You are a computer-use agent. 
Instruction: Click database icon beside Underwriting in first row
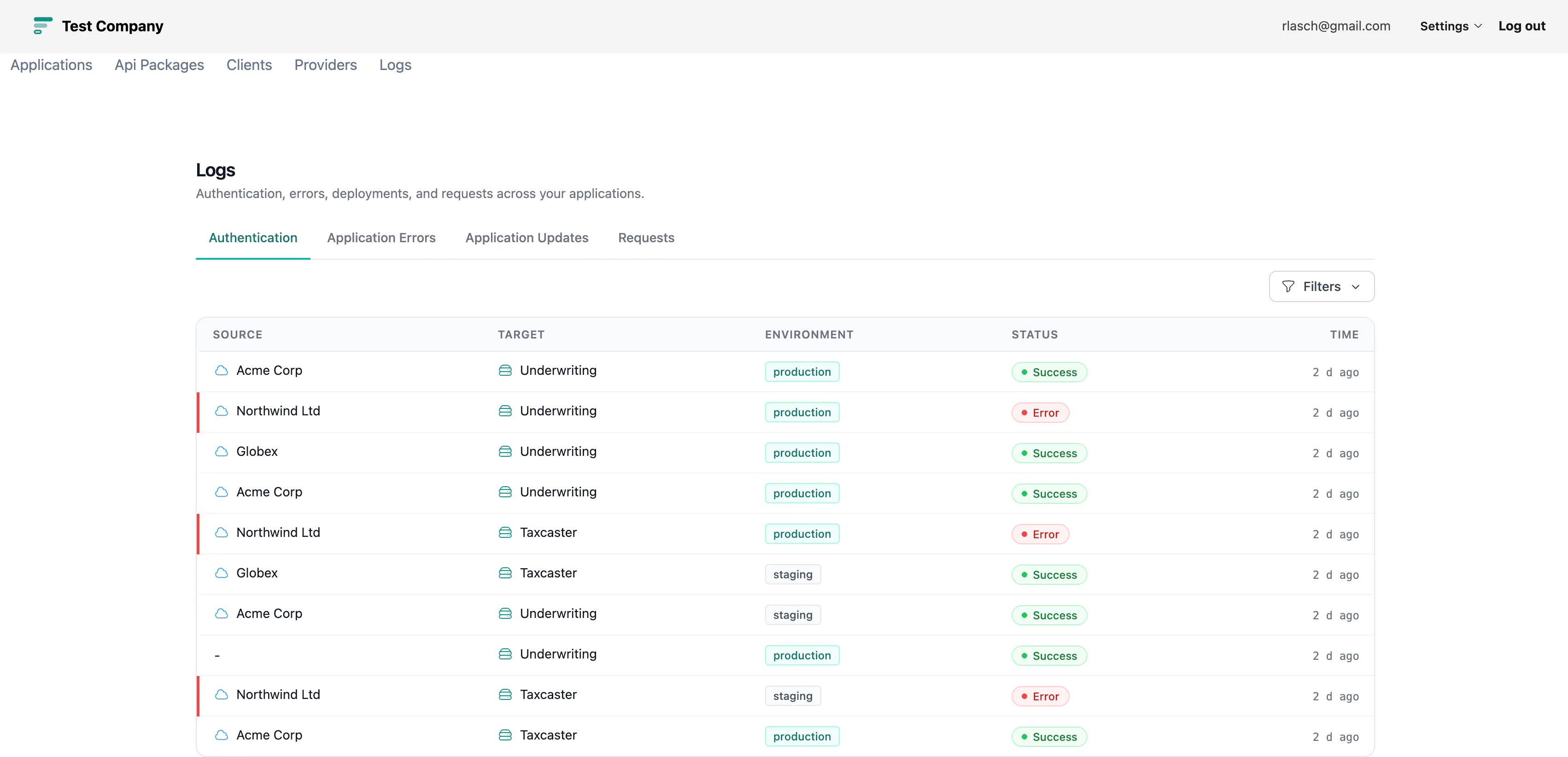(505, 371)
